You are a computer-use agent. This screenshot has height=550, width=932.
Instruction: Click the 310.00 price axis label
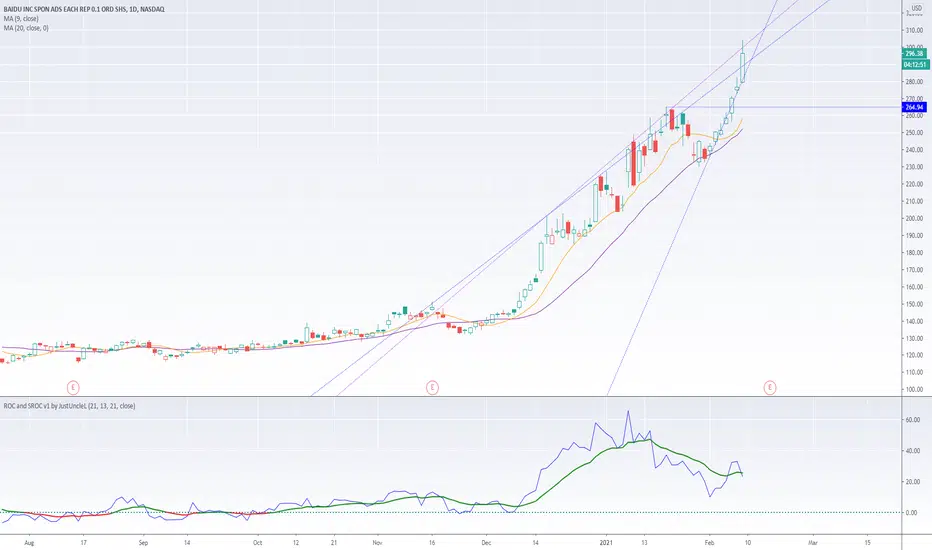[914, 30]
